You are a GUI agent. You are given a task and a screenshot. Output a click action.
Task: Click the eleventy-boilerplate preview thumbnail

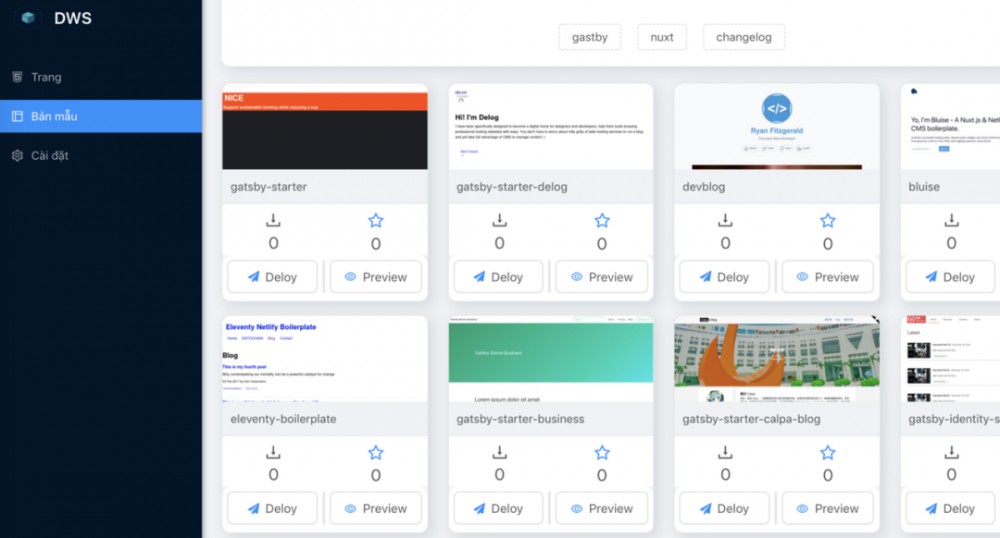[x=325, y=359]
